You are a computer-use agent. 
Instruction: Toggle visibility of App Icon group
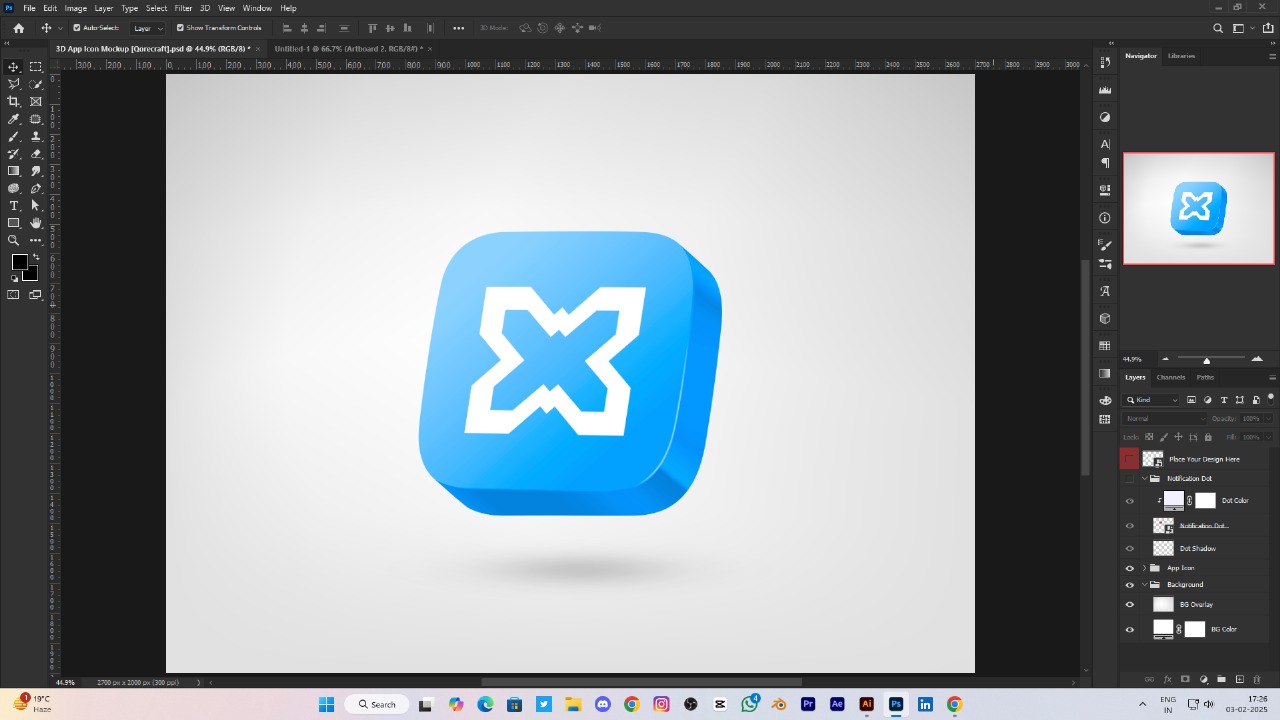click(1130, 568)
